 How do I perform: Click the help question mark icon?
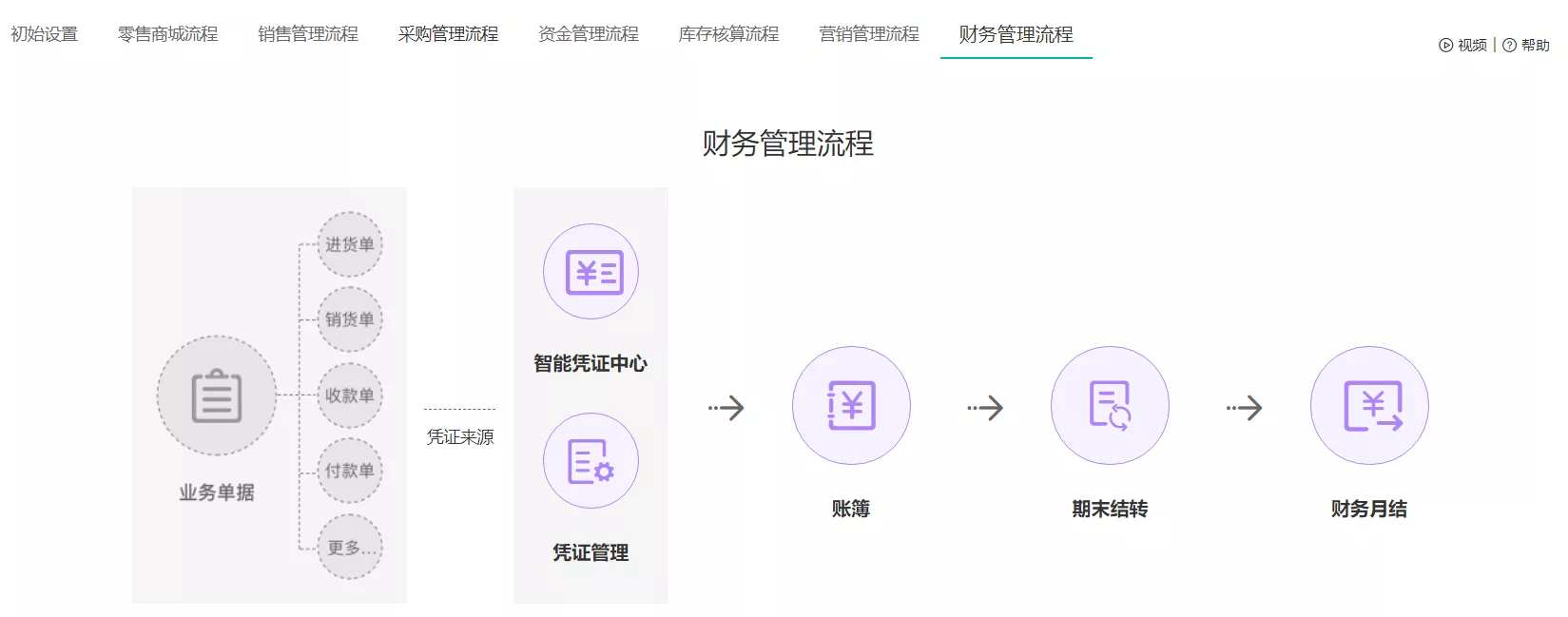point(1509,45)
